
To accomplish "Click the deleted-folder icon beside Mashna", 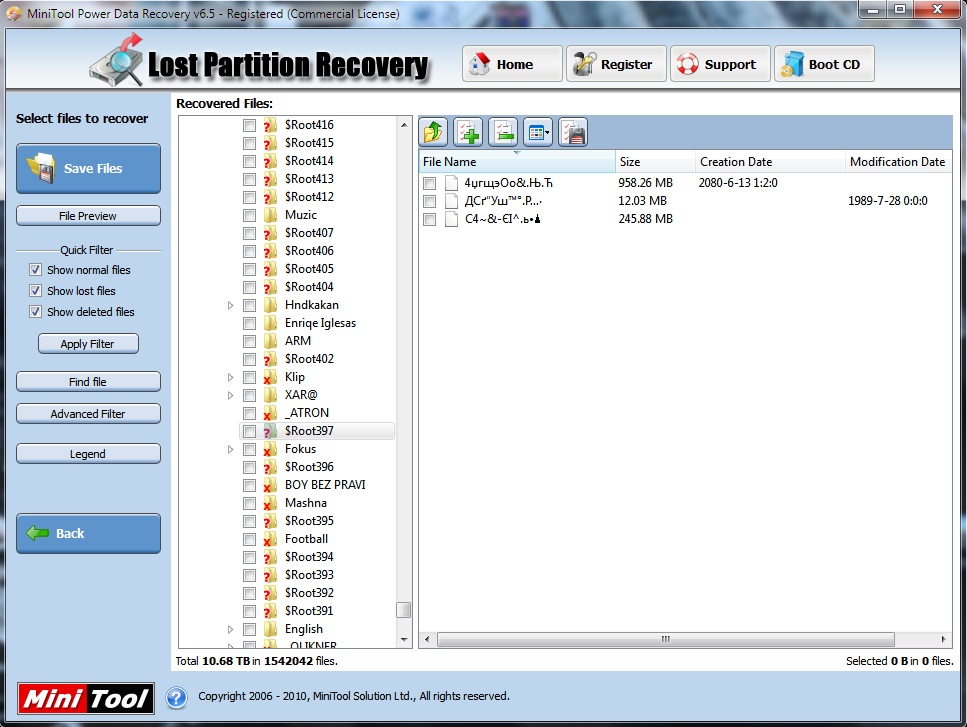I will pos(270,503).
